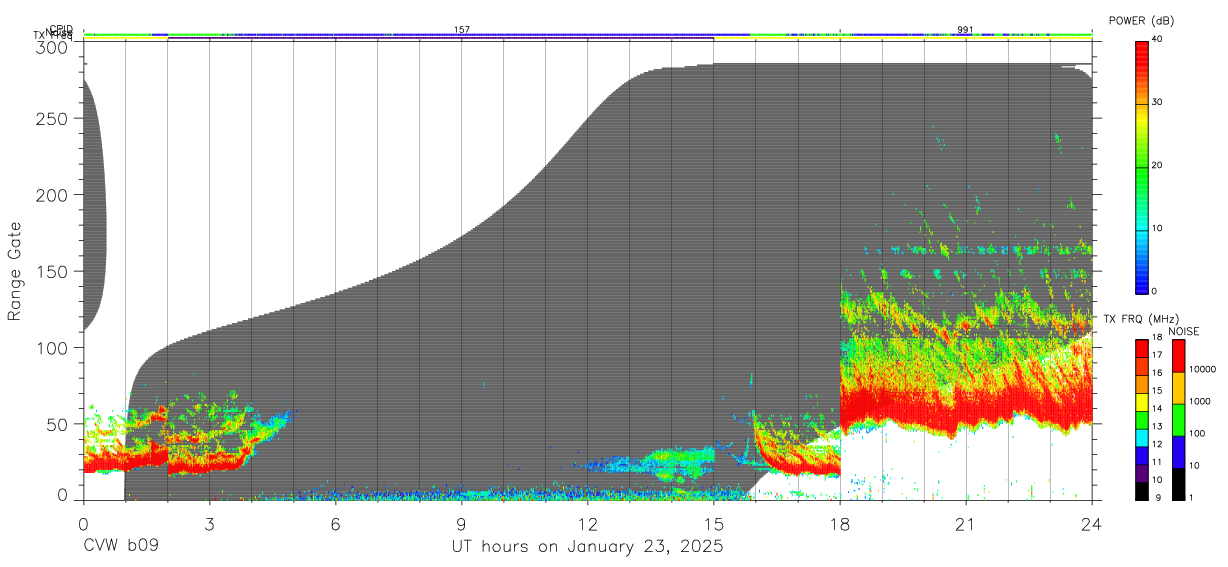Viewport: 1228px width, 567px height.
Task: Click the POWER scale label '40'
Action: [x=1158, y=40]
